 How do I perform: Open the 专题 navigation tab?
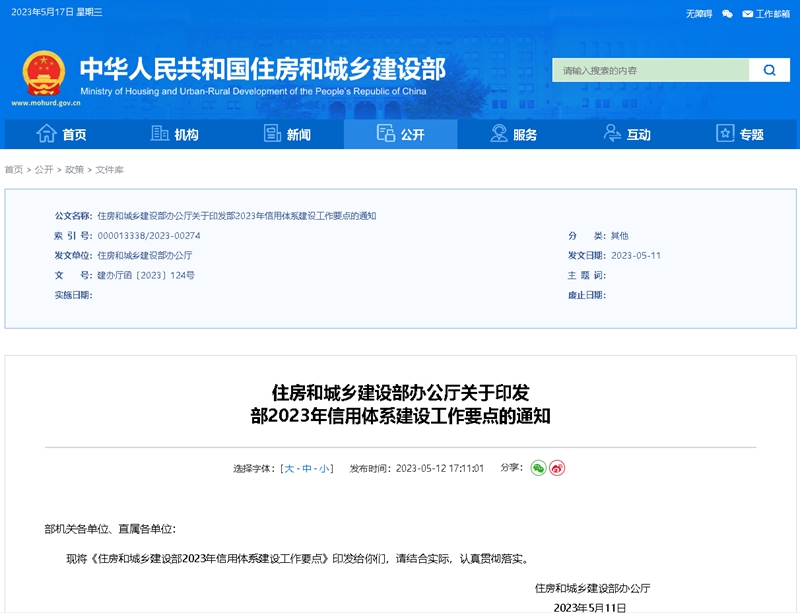(x=740, y=134)
